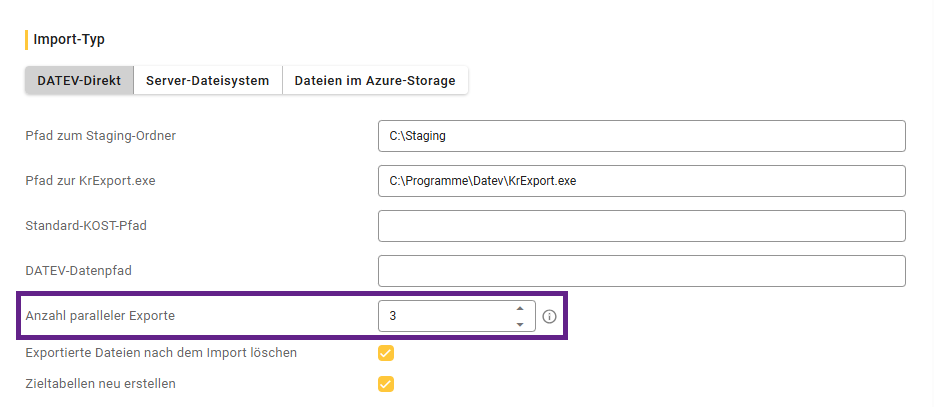Click the Exportierte Dateien nach dem Import löschen label
The width and height of the screenshot is (934, 407).
pos(161,353)
